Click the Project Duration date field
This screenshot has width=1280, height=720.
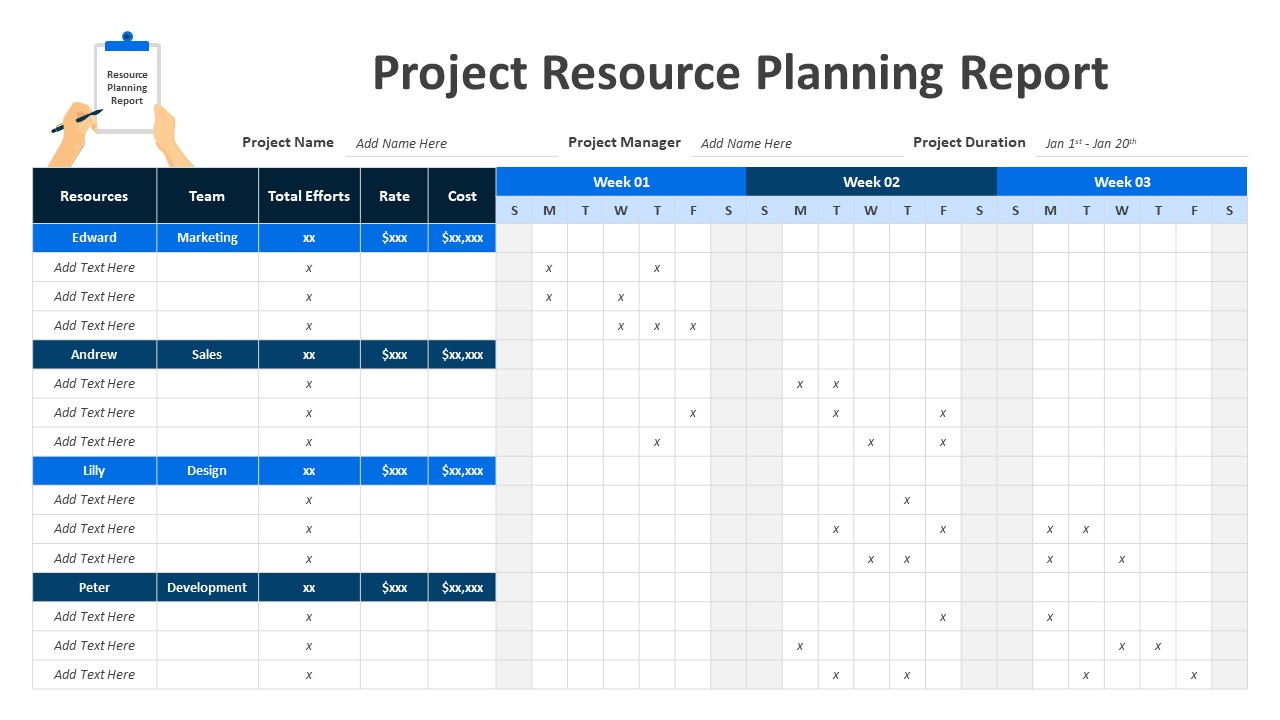click(x=1142, y=144)
